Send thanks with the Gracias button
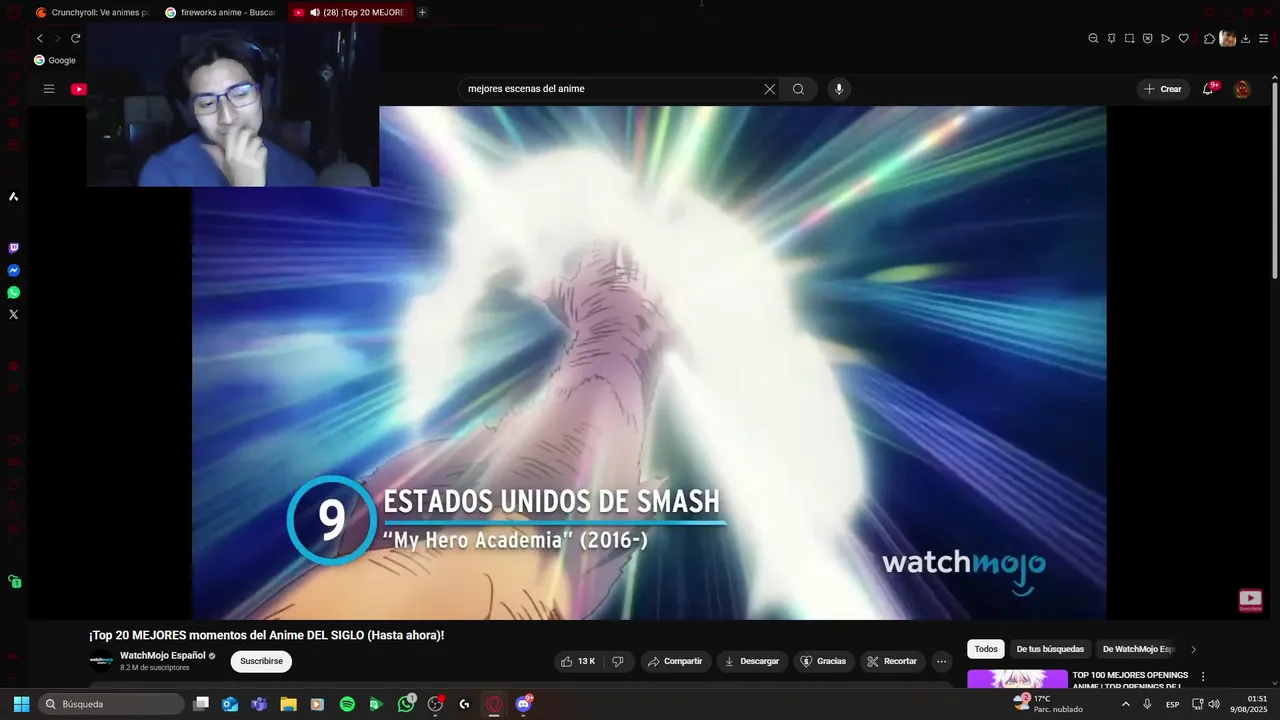Viewport: 1280px width, 720px height. pyautogui.click(x=822, y=661)
